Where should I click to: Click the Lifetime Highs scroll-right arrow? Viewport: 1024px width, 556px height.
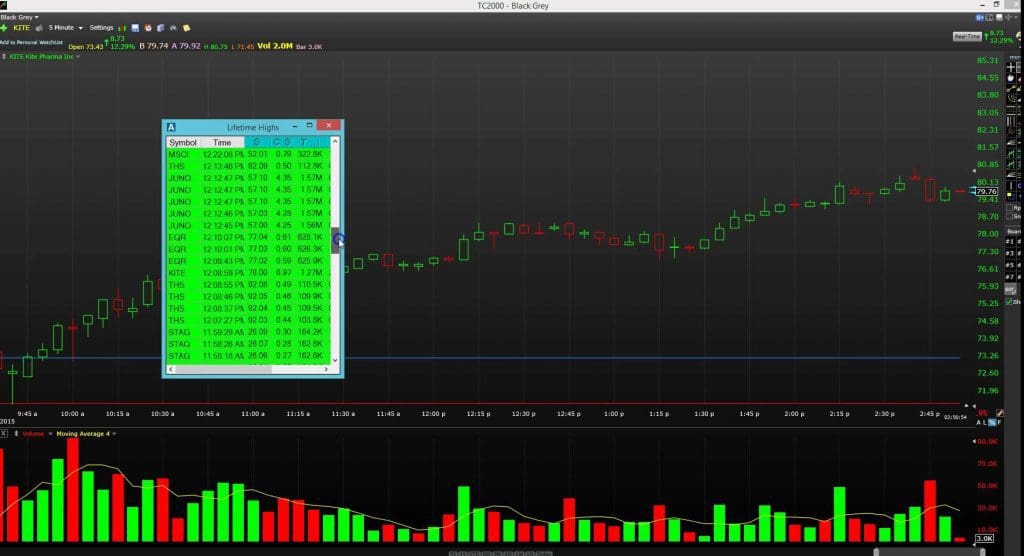pyautogui.click(x=327, y=369)
